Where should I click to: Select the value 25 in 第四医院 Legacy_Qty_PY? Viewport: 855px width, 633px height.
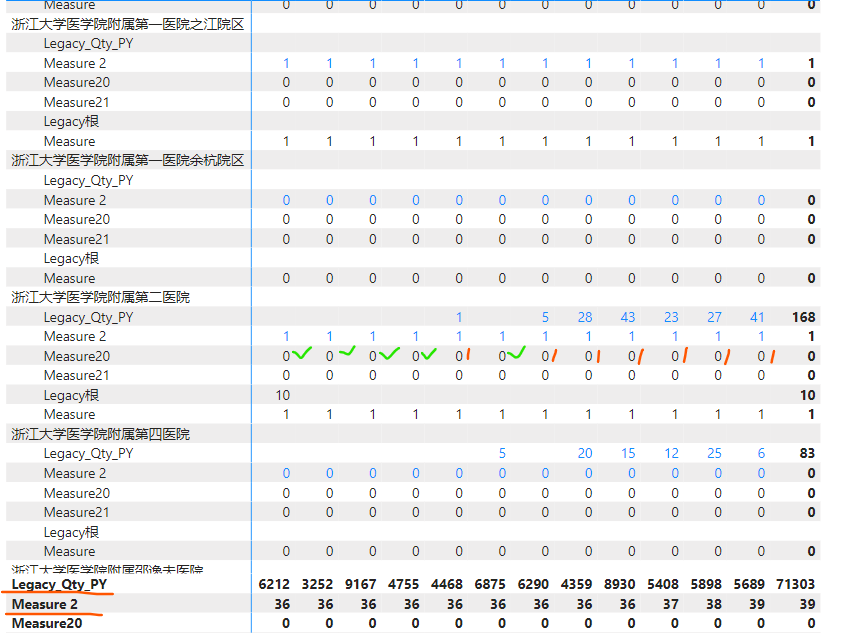[714, 454]
